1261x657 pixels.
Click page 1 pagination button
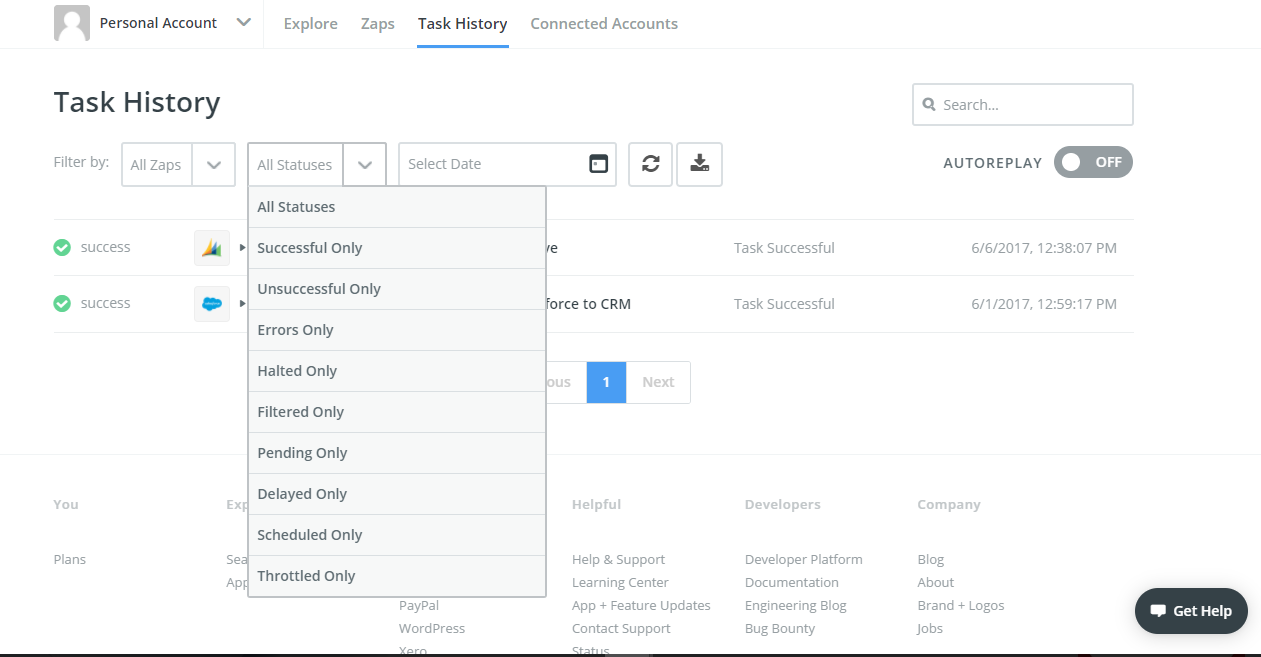coord(606,382)
